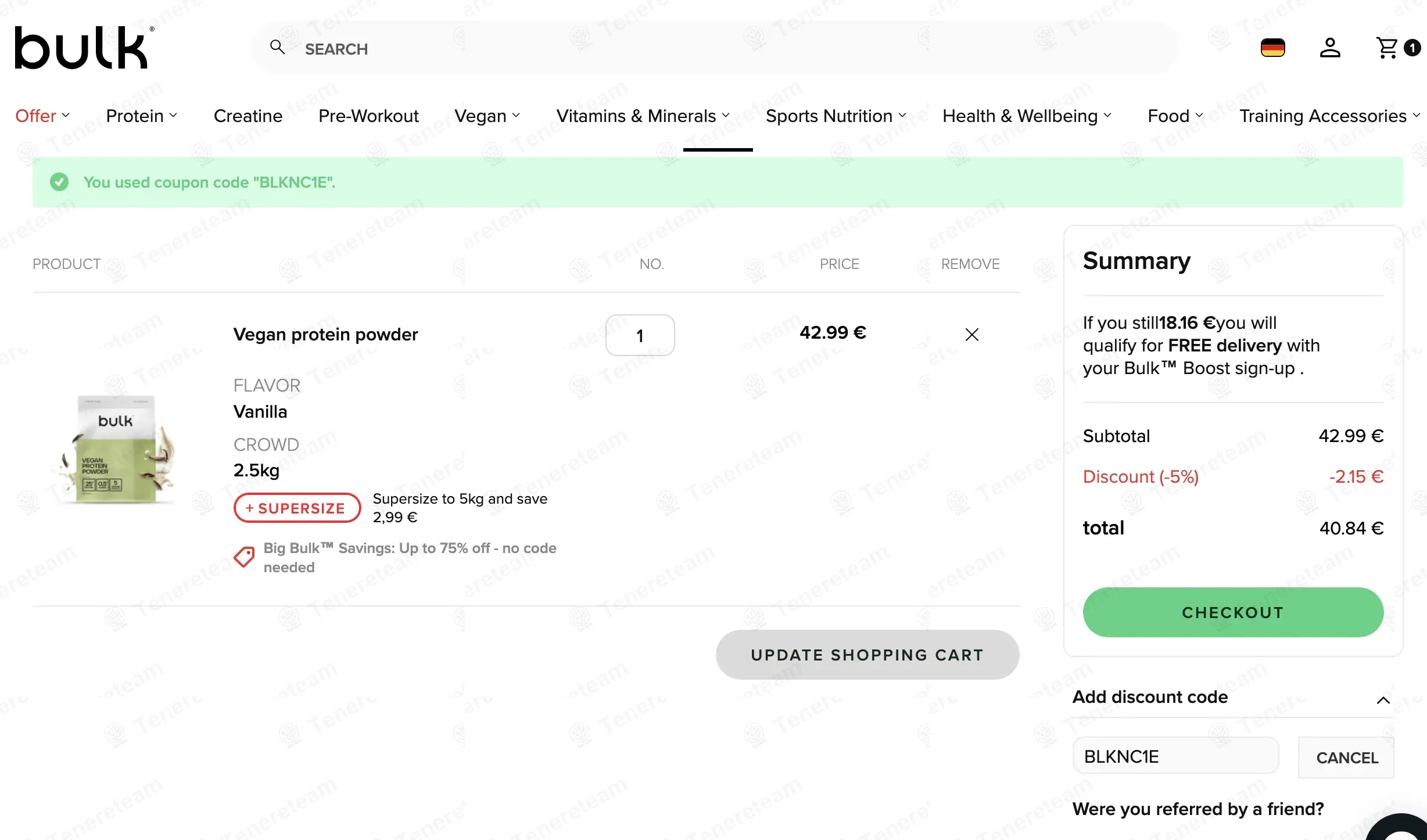Click the item price 42.99 €
The image size is (1427, 840).
point(833,332)
